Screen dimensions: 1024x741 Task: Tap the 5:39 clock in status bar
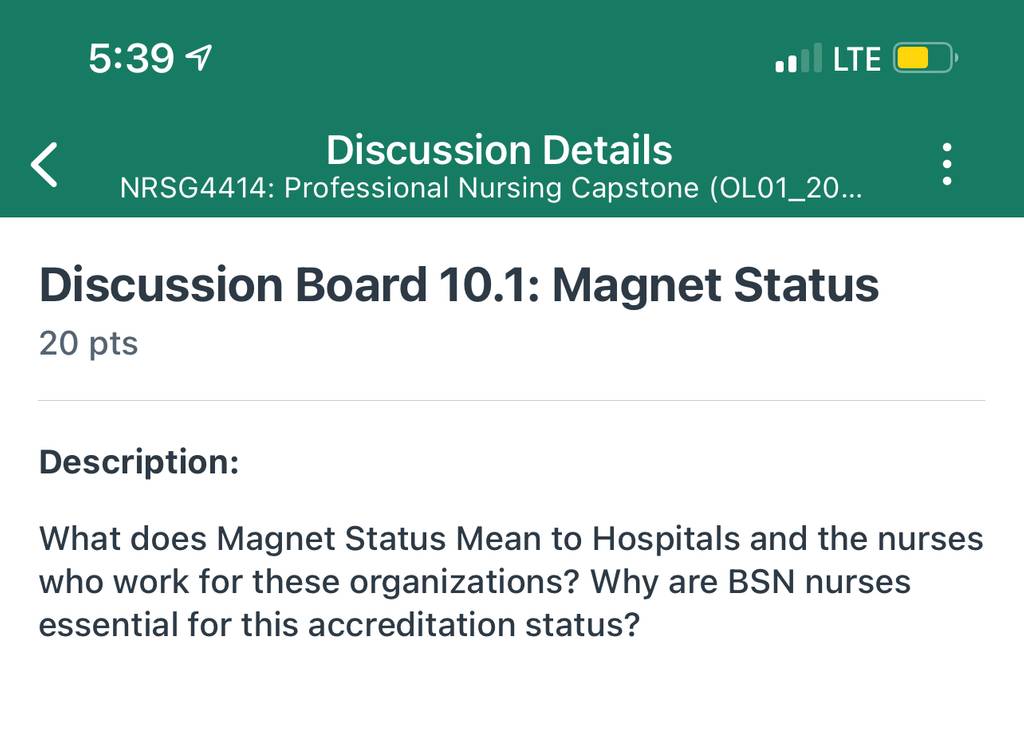tap(131, 58)
